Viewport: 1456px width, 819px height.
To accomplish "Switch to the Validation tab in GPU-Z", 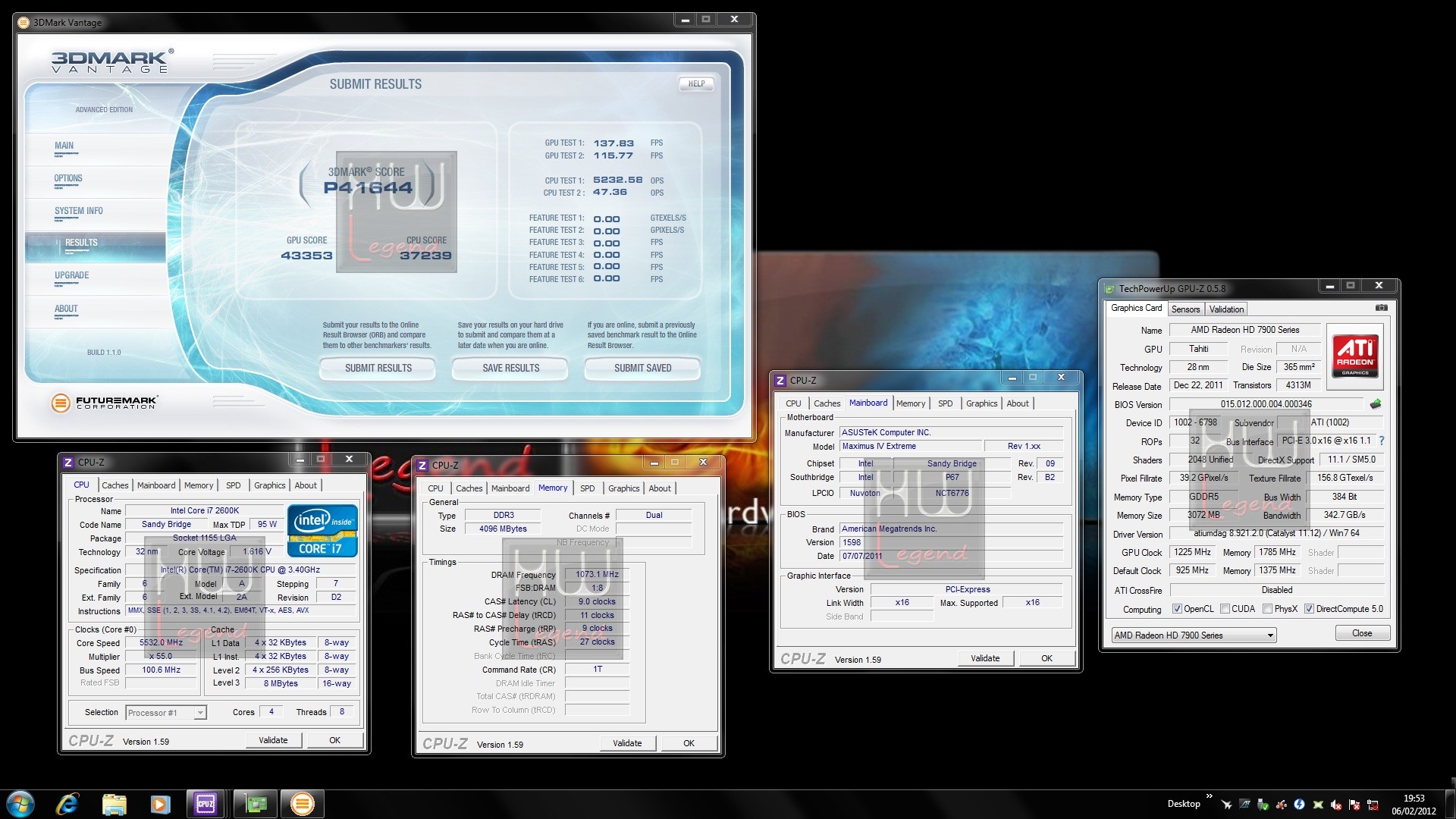I will coord(1226,309).
